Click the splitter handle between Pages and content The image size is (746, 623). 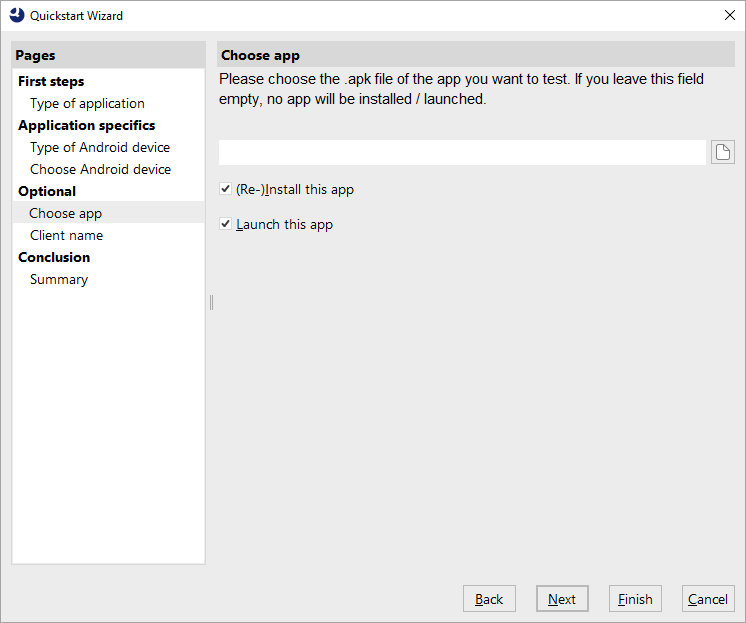pyautogui.click(x=211, y=302)
